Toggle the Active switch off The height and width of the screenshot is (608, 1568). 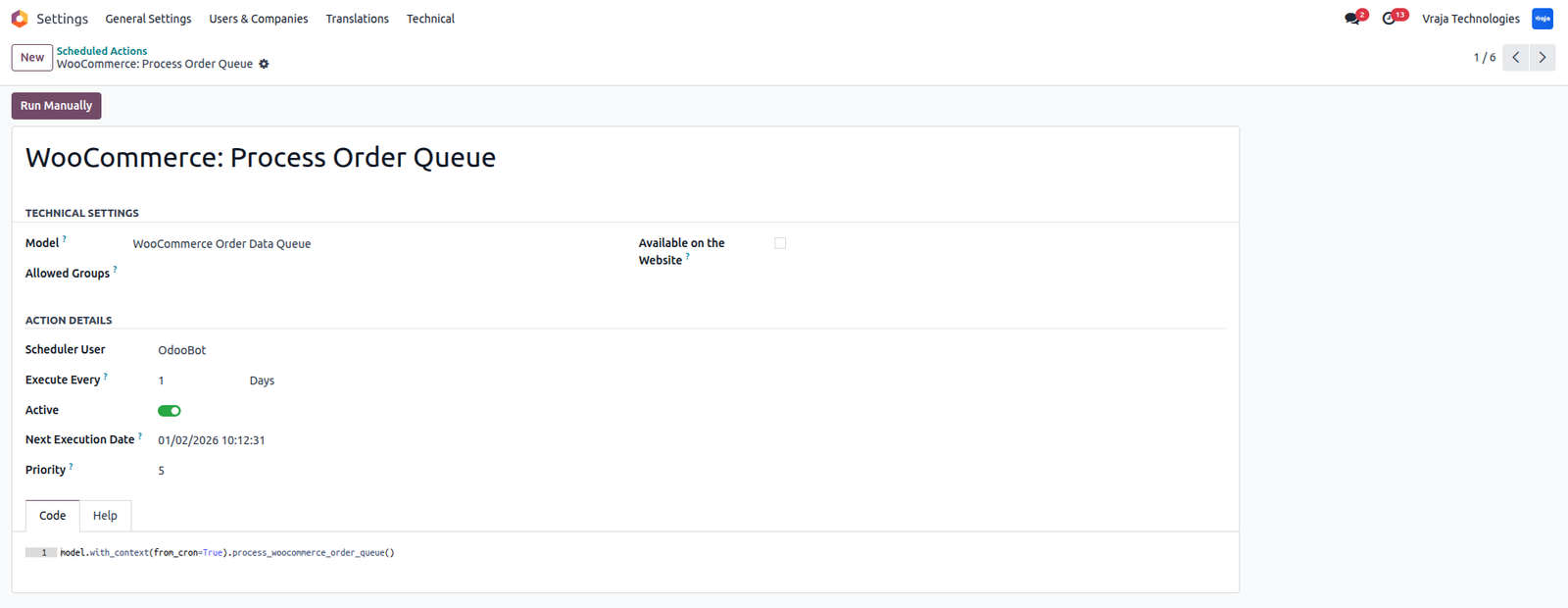click(170, 411)
